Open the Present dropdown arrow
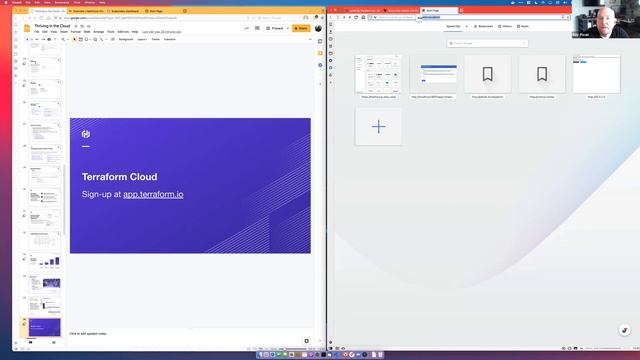The height and width of the screenshot is (360, 640). [x=288, y=28]
